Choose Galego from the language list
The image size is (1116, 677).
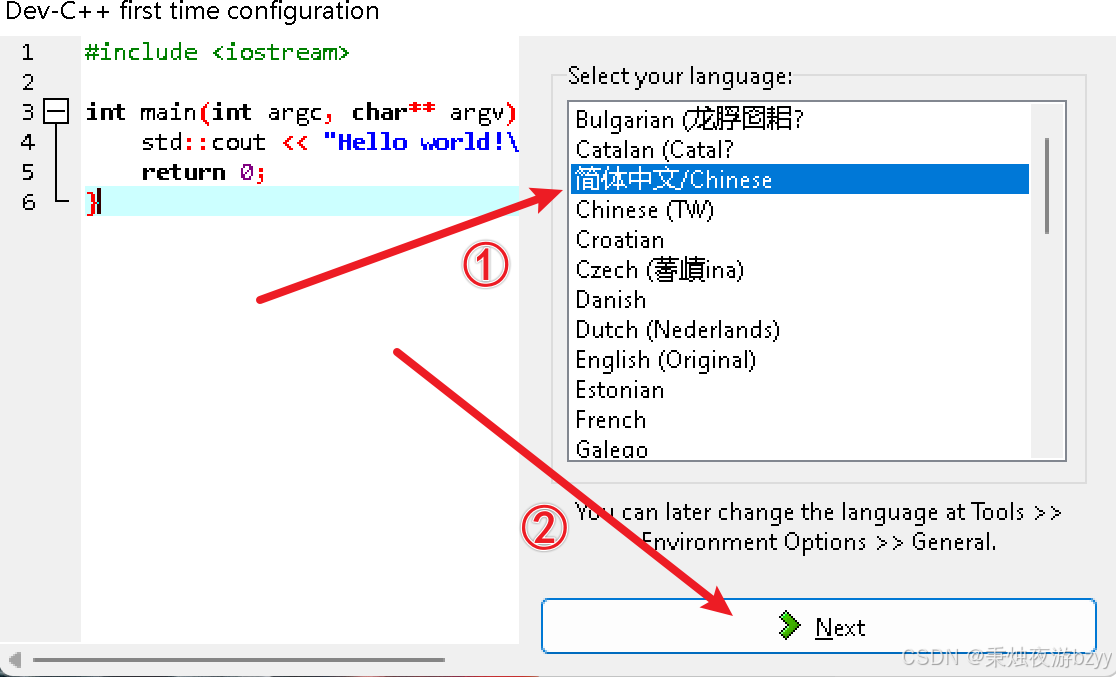coord(799,448)
